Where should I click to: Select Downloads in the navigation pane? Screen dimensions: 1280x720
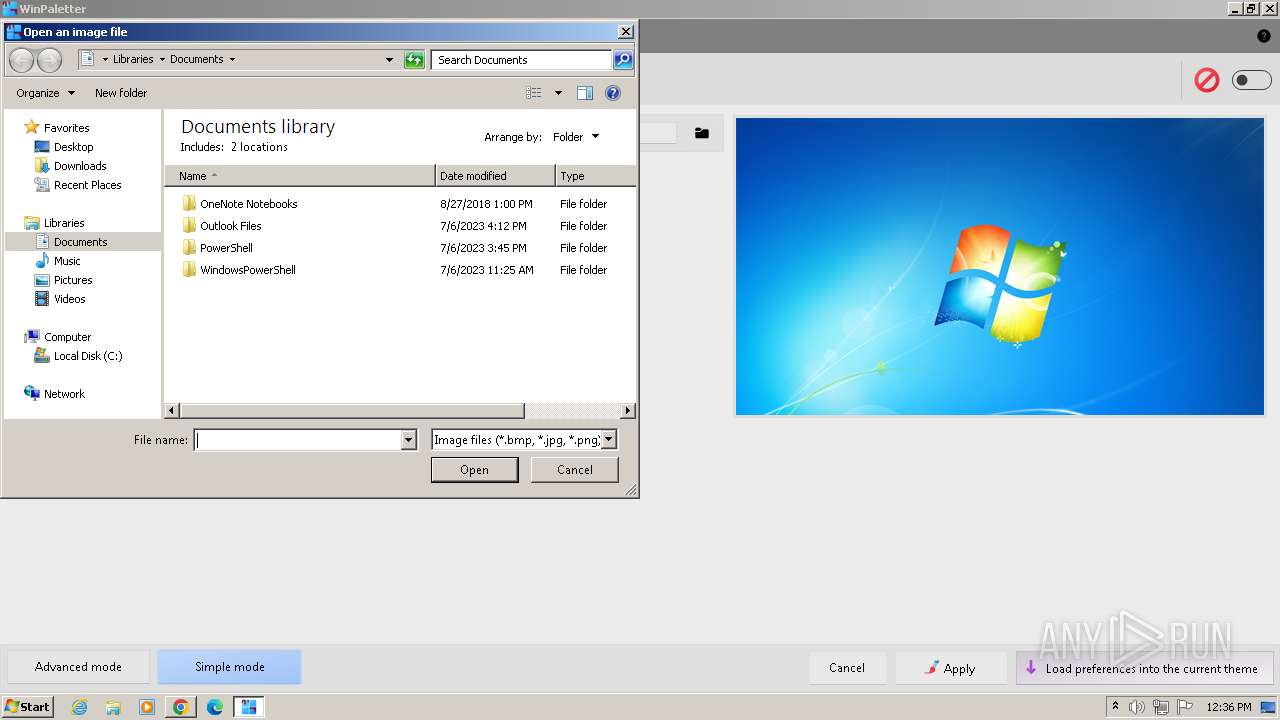[x=80, y=166]
